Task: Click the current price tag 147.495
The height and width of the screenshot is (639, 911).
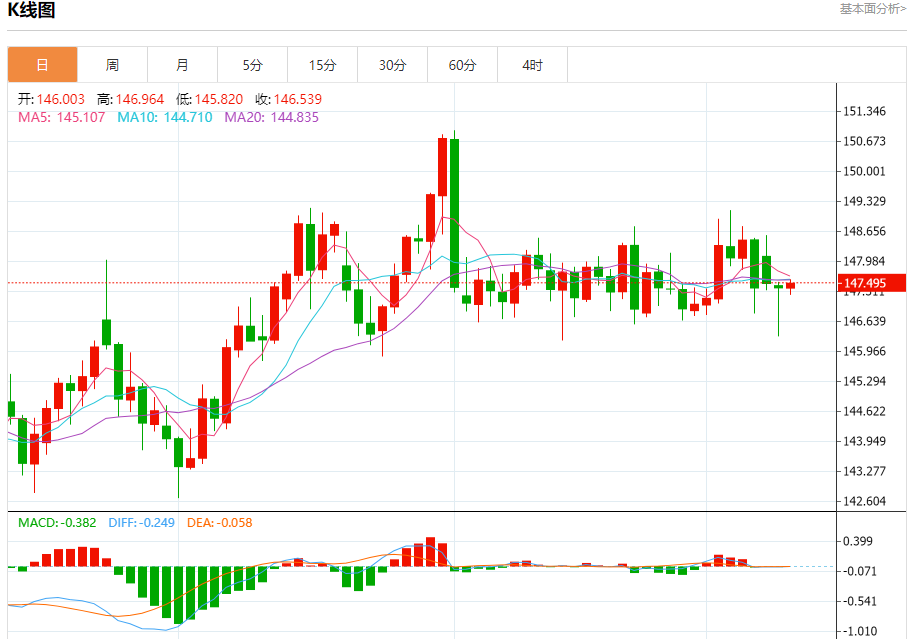Action: (871, 283)
